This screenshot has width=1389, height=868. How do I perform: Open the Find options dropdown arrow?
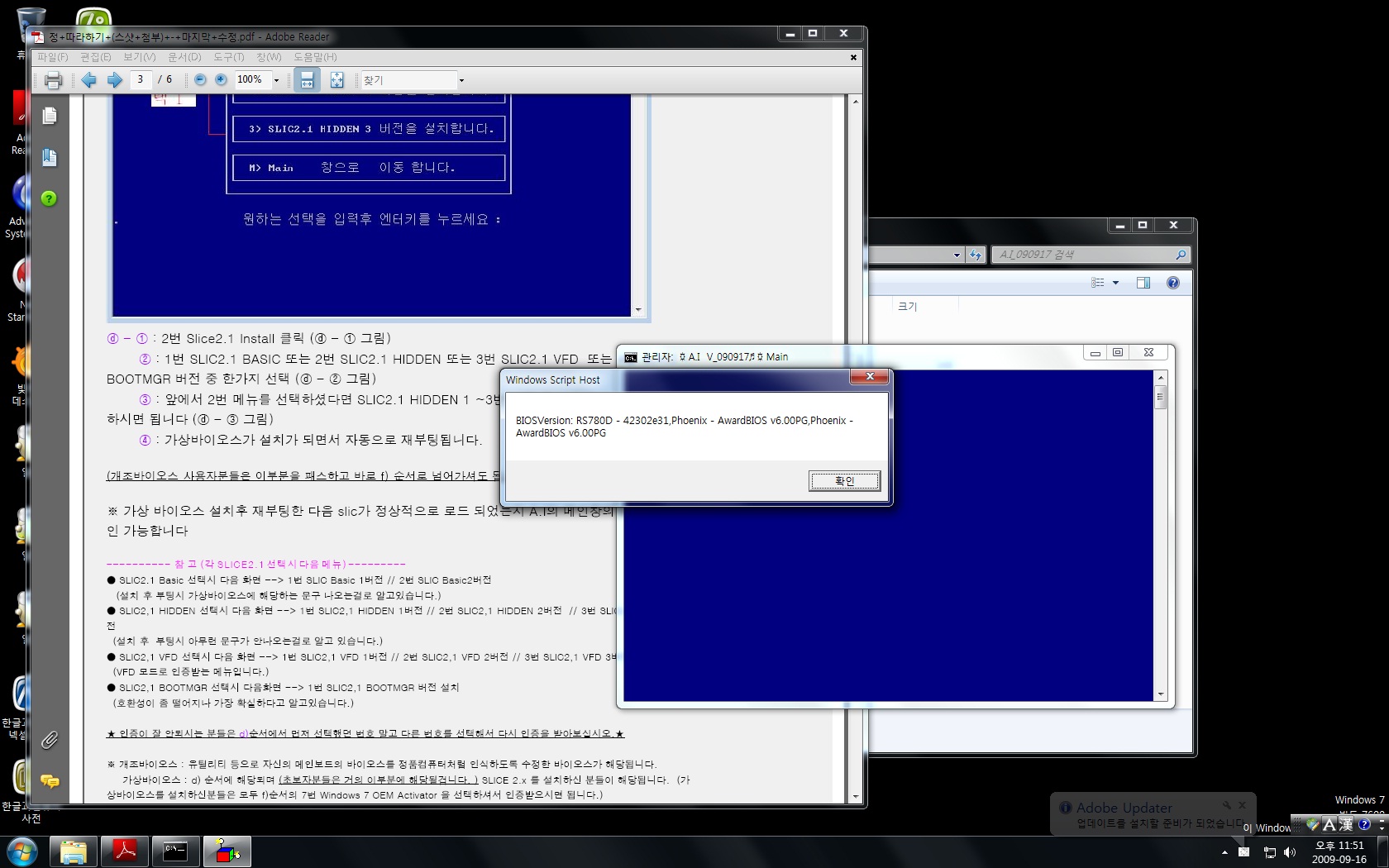pos(461,80)
